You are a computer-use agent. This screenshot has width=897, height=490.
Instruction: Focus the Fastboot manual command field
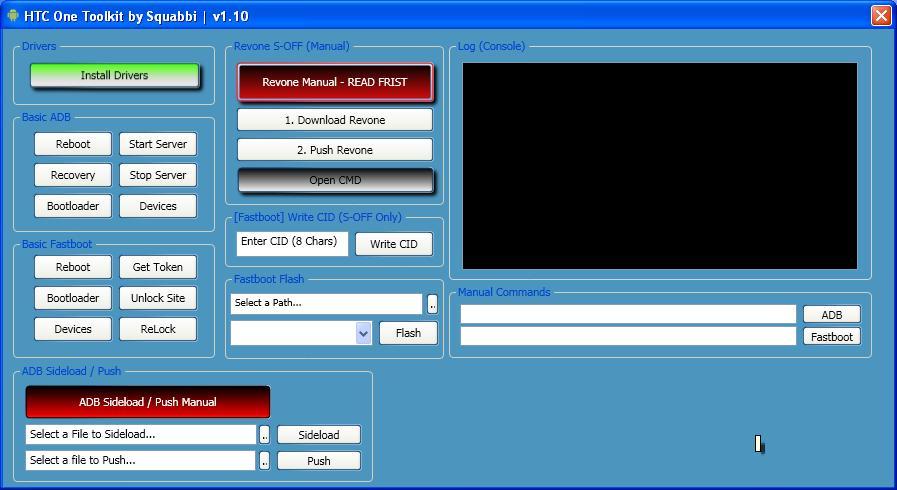click(x=628, y=336)
